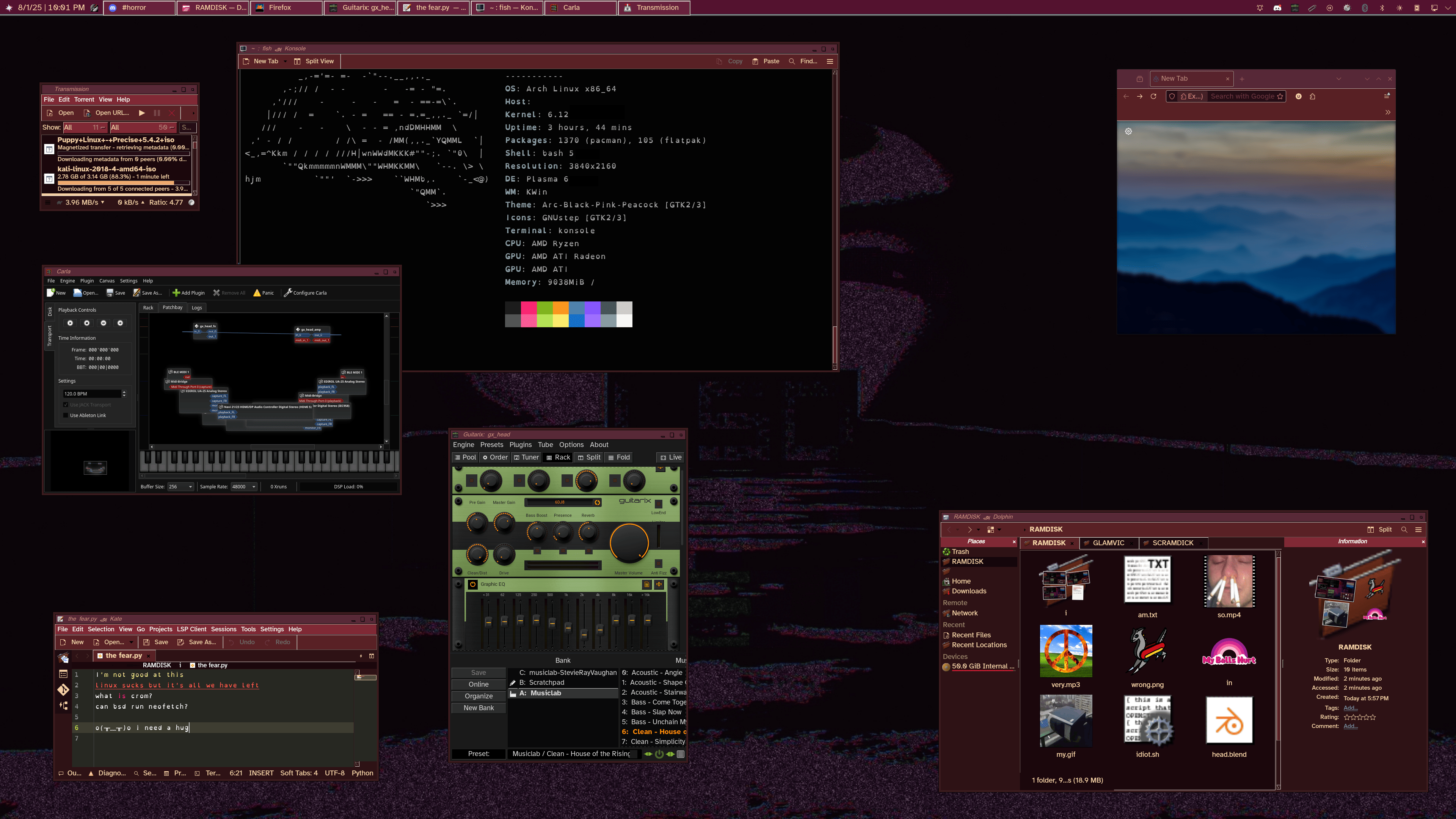Open the Tuner in the Guitarix toolbar
The height and width of the screenshot is (819, 1456).
click(x=526, y=457)
